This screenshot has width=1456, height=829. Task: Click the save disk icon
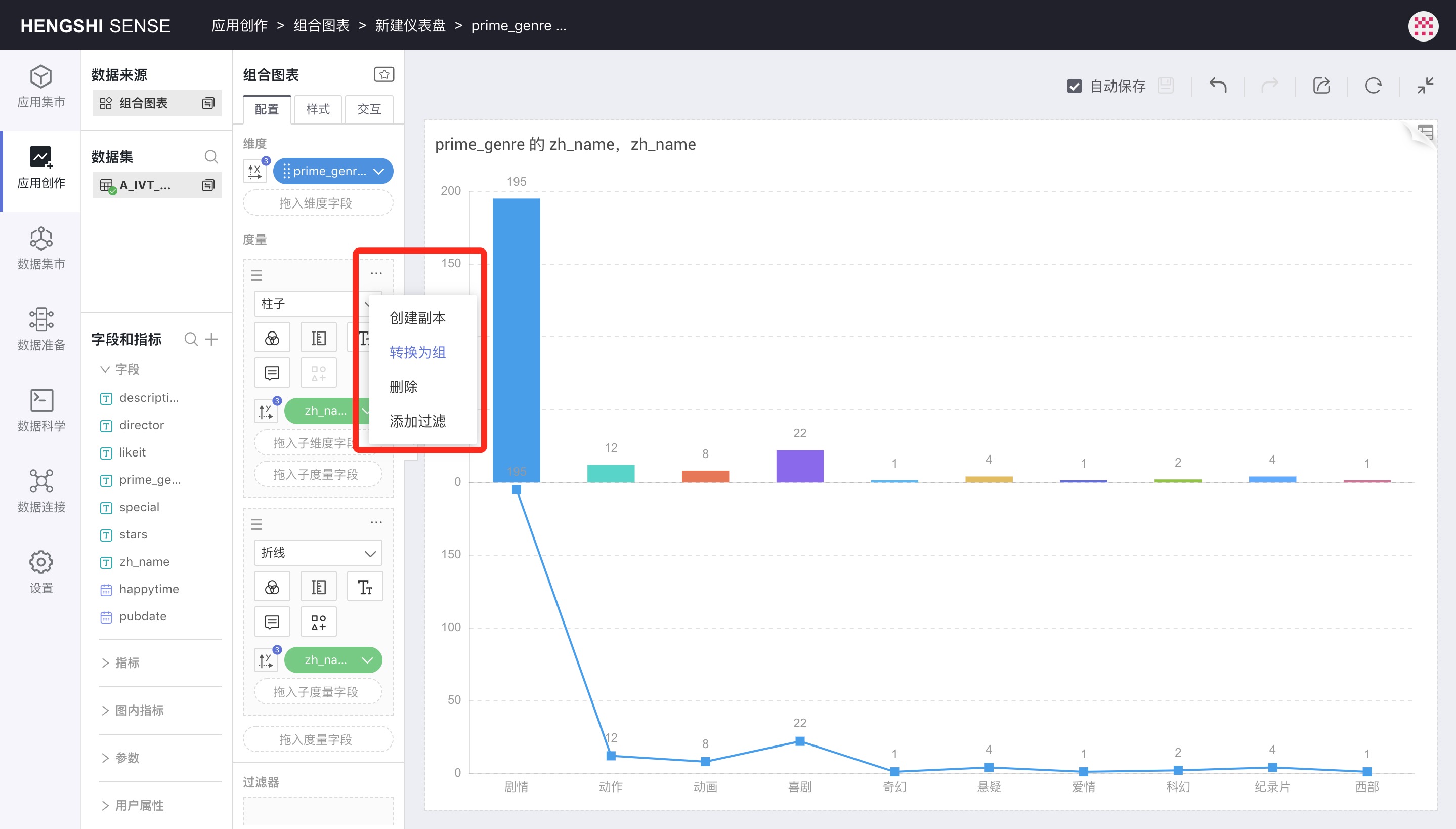click(1165, 86)
